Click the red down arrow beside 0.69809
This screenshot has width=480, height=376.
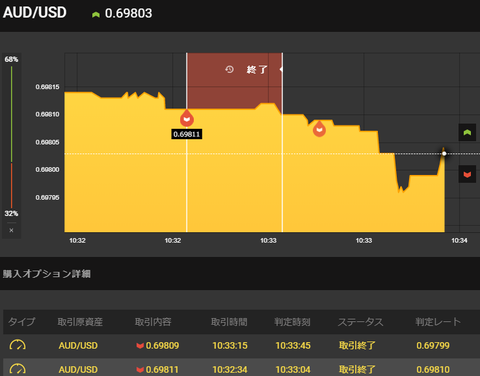coord(140,346)
